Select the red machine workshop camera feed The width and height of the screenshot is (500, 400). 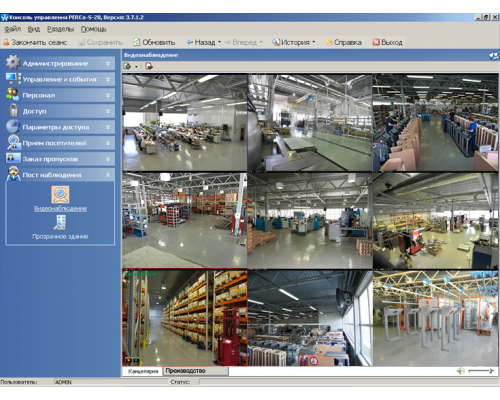(435, 220)
